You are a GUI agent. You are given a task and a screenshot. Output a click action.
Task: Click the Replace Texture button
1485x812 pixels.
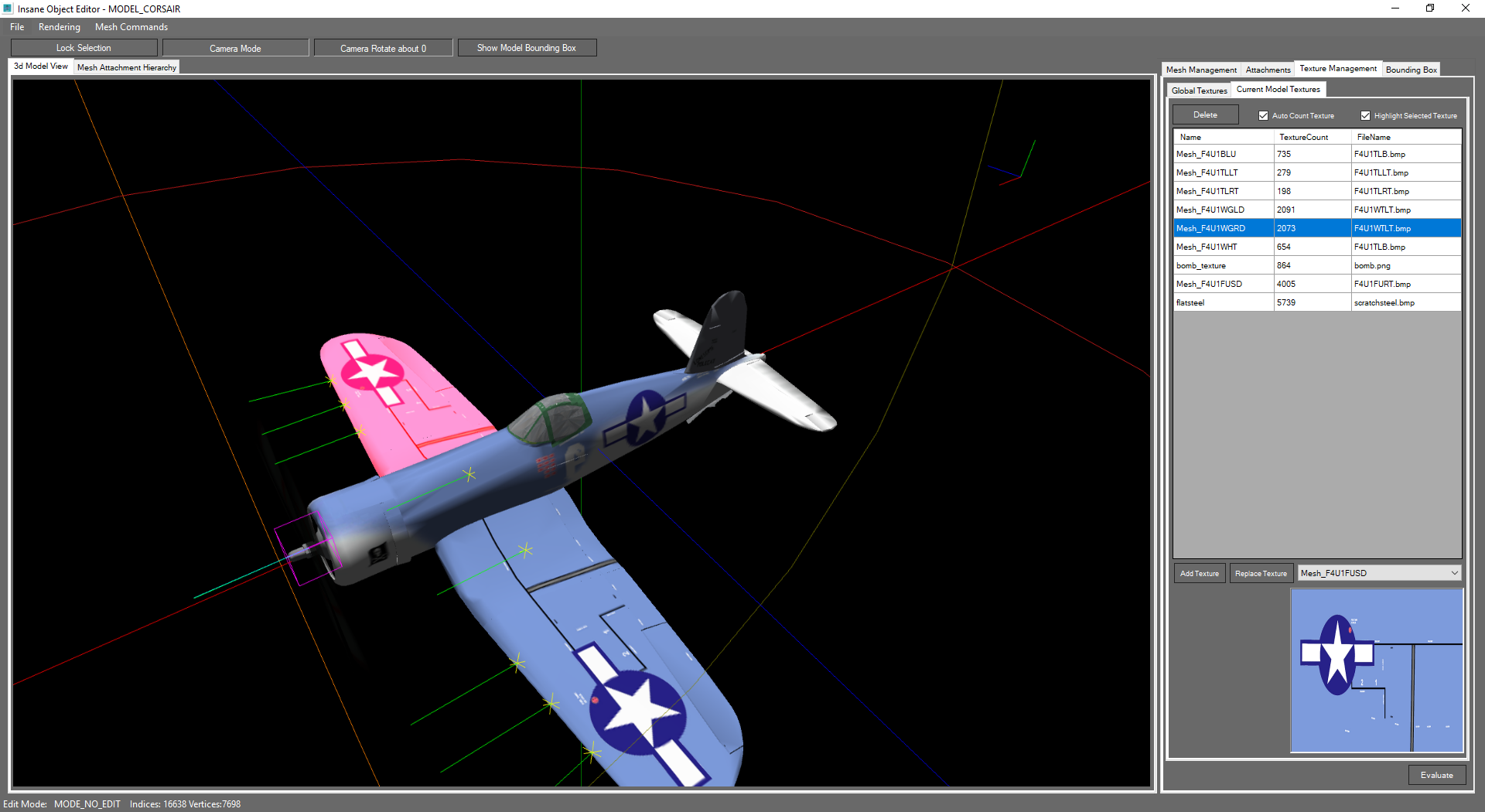coord(1261,573)
